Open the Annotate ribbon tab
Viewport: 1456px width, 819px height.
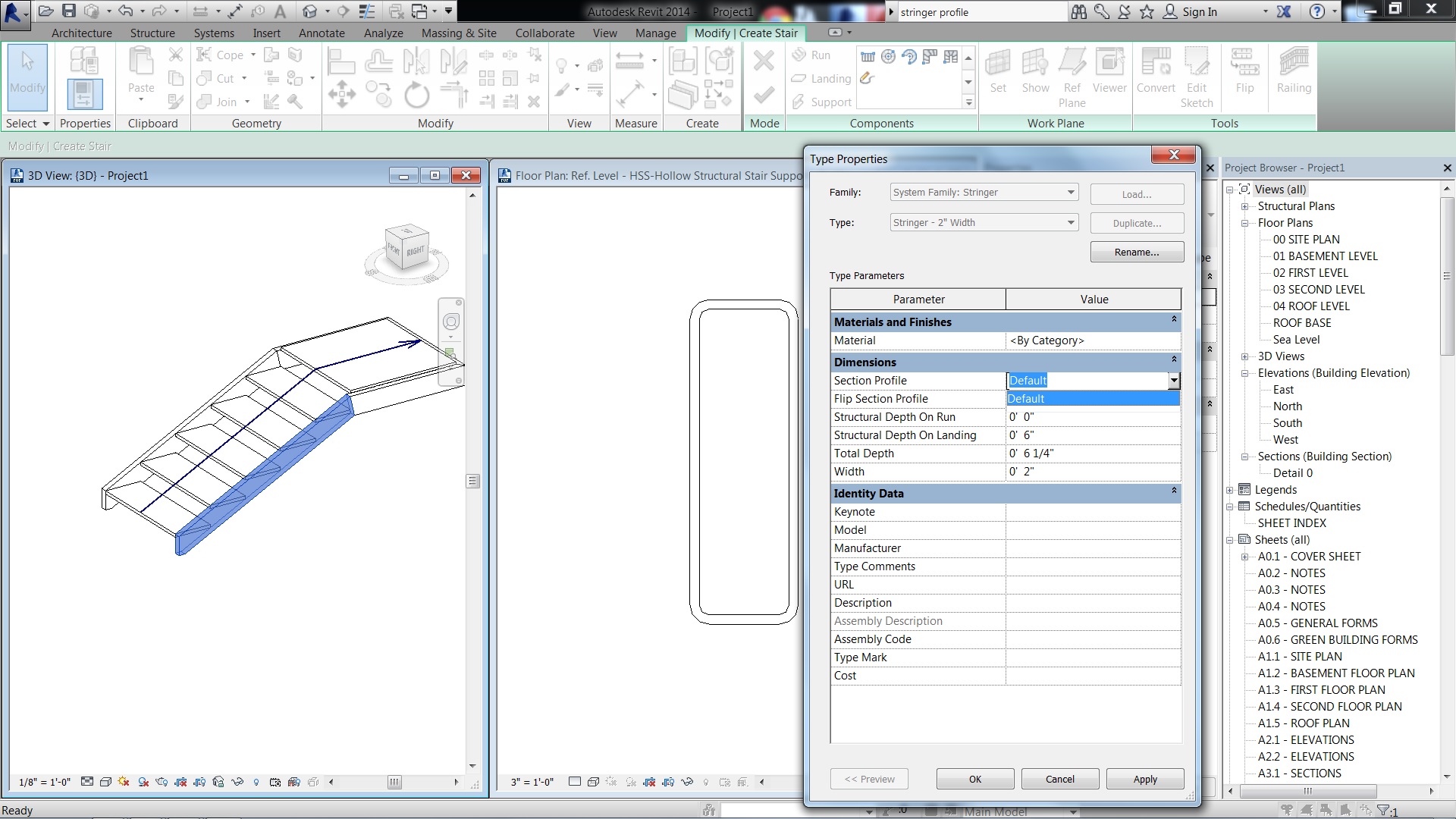322,33
